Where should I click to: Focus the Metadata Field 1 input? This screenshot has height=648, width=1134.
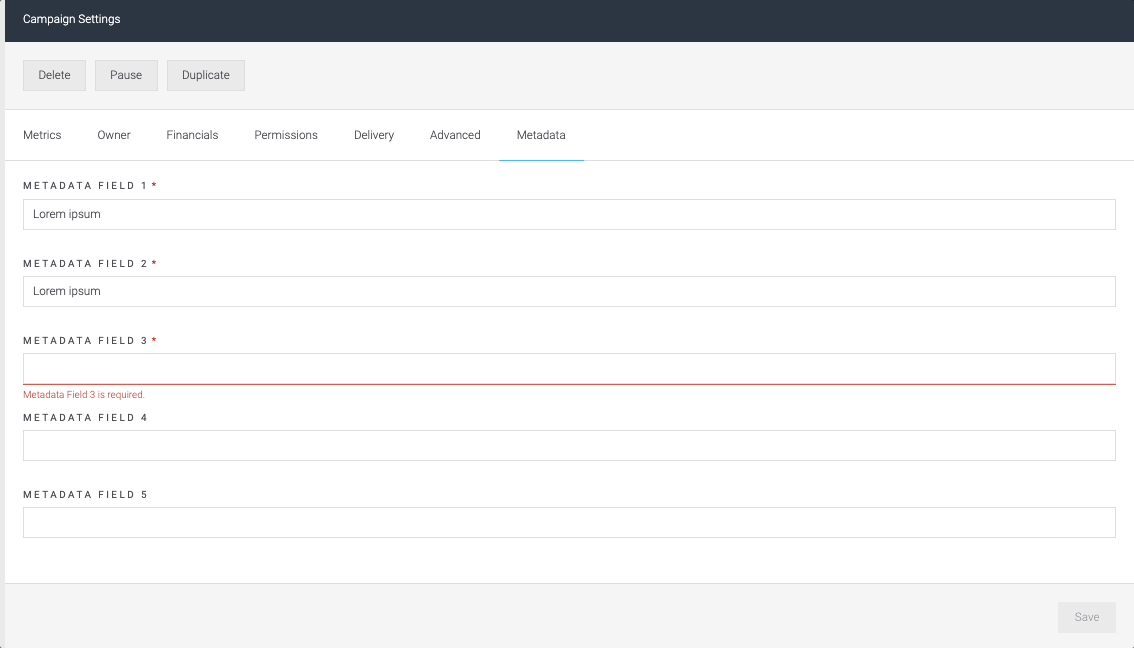point(569,215)
